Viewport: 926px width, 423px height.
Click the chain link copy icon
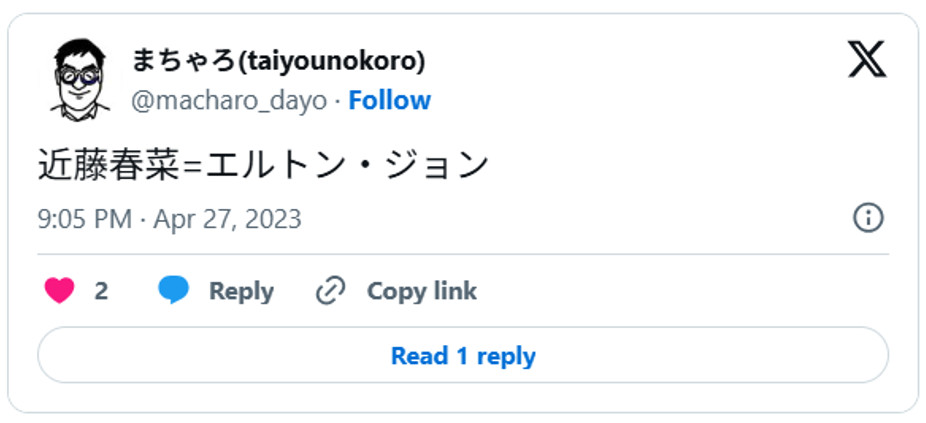click(x=330, y=291)
